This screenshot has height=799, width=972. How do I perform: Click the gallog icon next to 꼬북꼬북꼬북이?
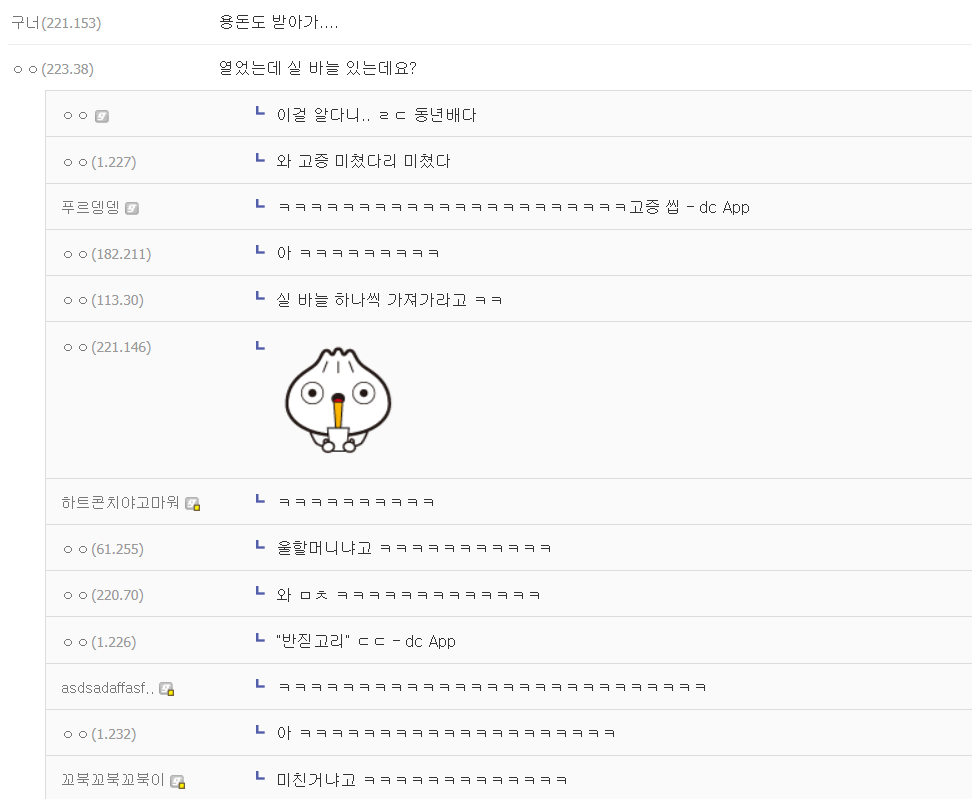(x=178, y=782)
